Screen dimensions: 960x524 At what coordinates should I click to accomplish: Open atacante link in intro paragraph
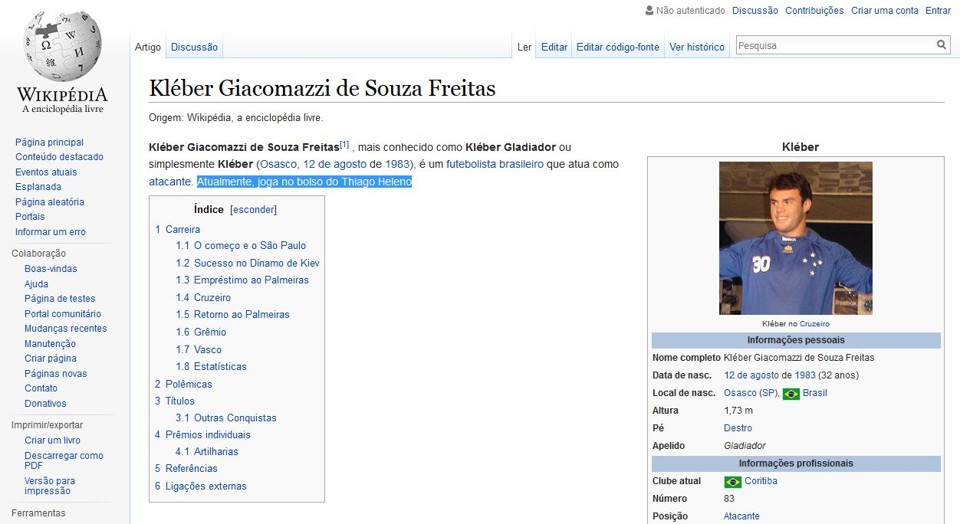click(170, 182)
